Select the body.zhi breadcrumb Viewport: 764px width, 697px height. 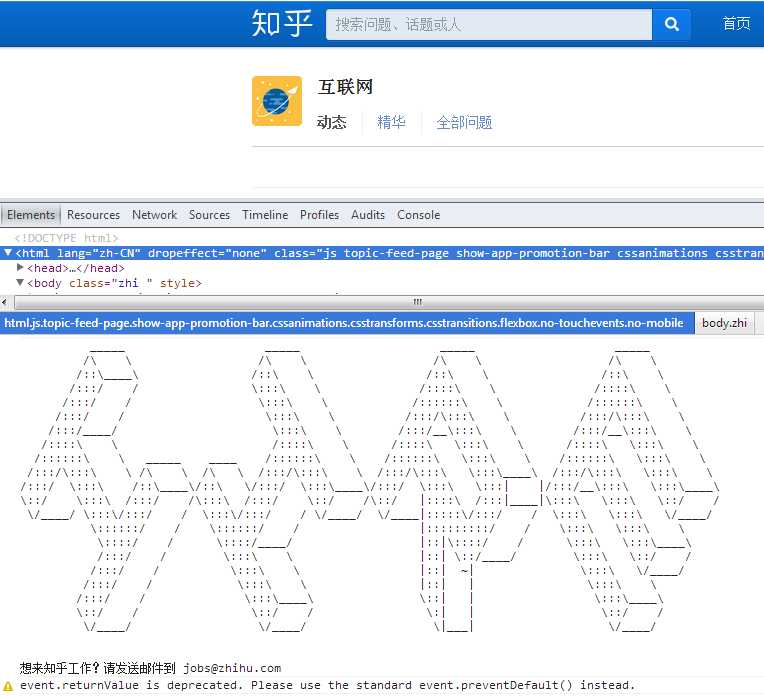pos(725,323)
